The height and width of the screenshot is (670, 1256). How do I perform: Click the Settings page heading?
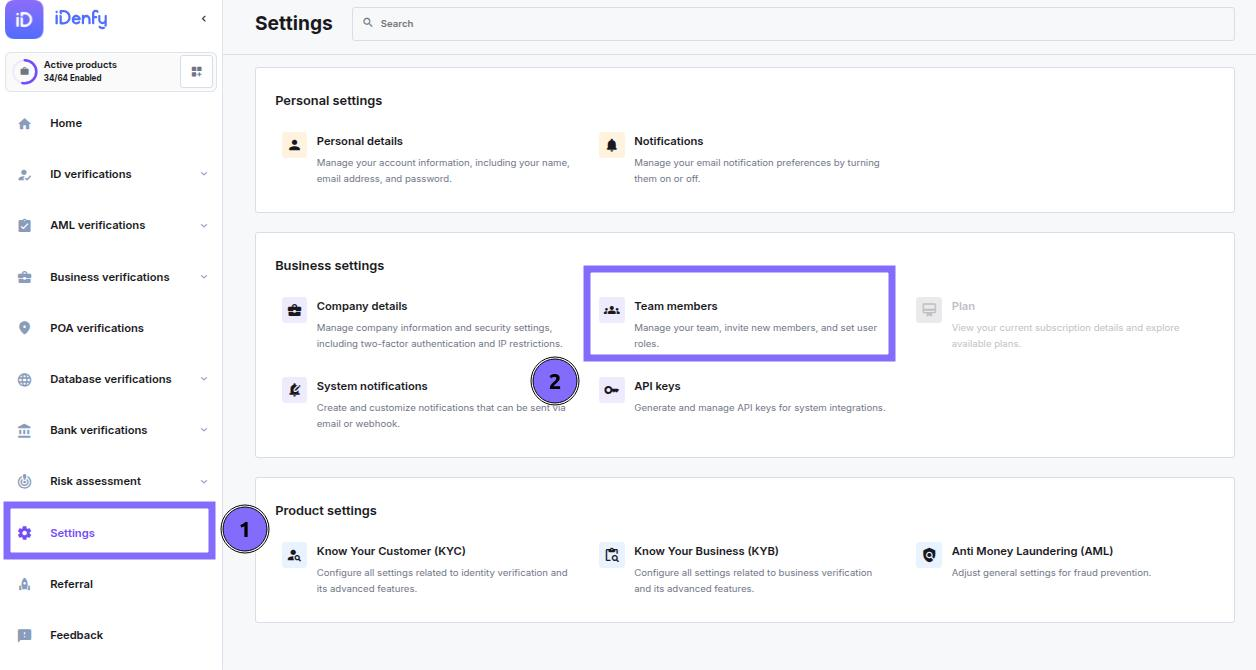[x=294, y=23]
